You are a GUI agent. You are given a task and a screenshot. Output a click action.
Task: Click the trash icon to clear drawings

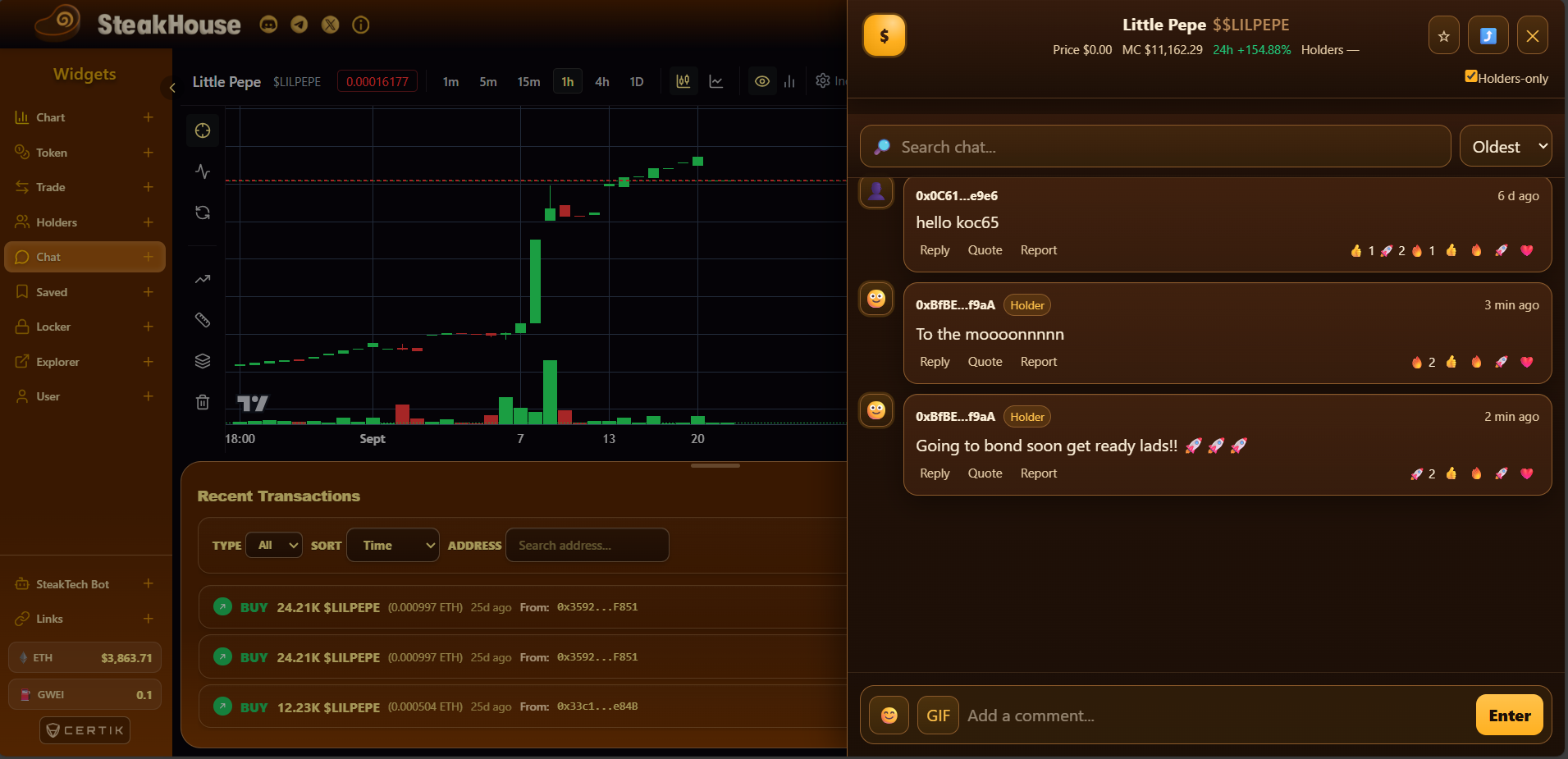(x=203, y=402)
